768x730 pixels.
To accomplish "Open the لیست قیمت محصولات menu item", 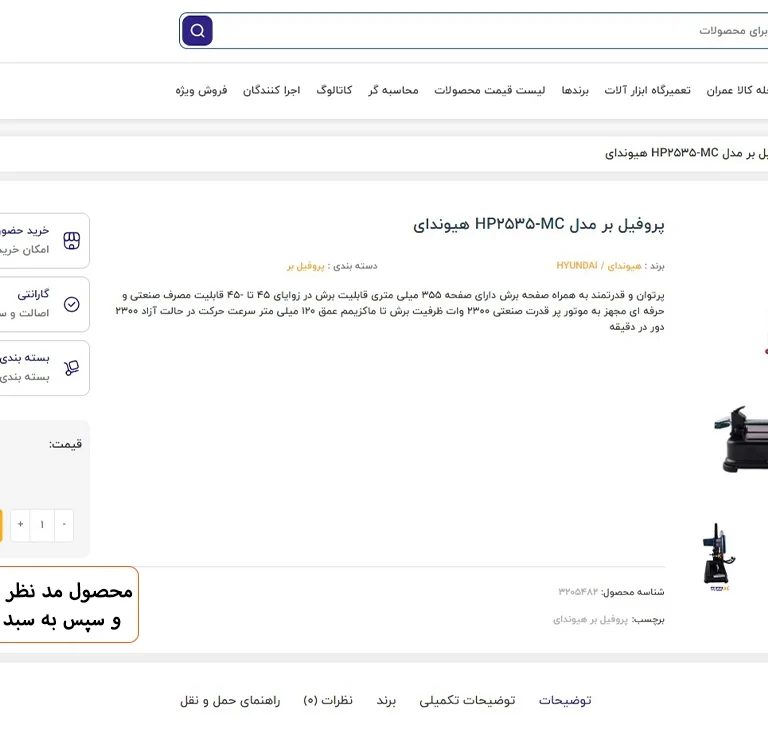I will (490, 90).
